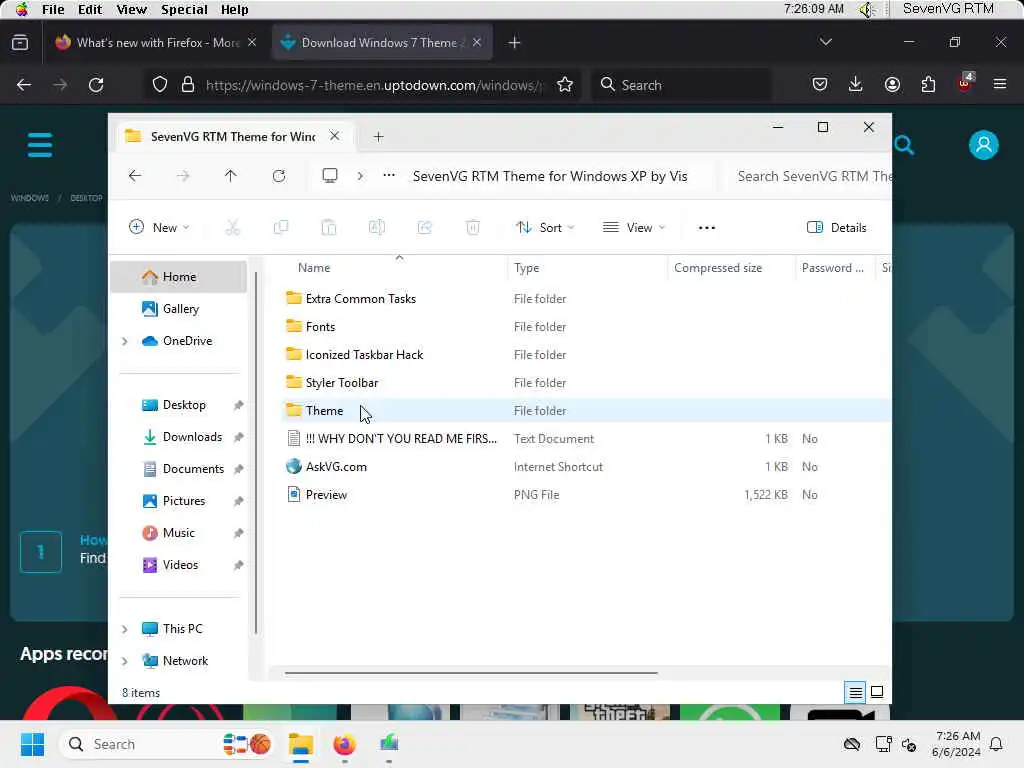Show hidden path segments ellipsis
The height and width of the screenshot is (768, 1024).
[389, 176]
